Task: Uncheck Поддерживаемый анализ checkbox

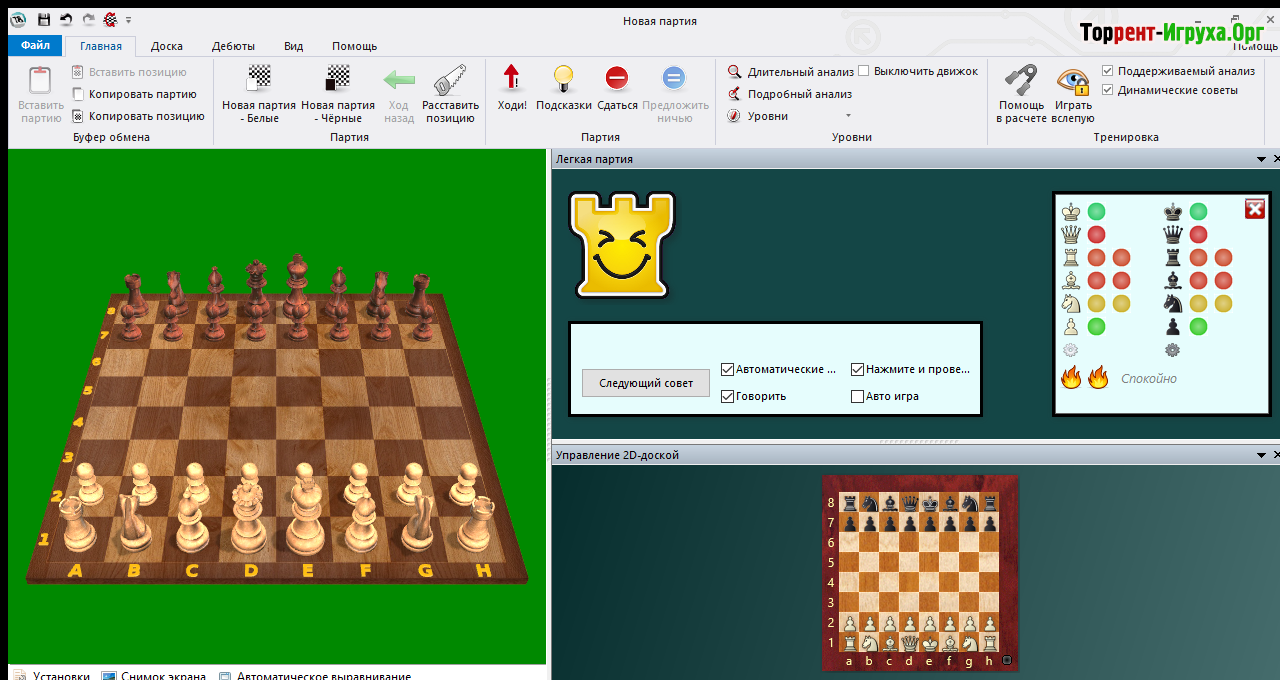Action: coord(1108,71)
